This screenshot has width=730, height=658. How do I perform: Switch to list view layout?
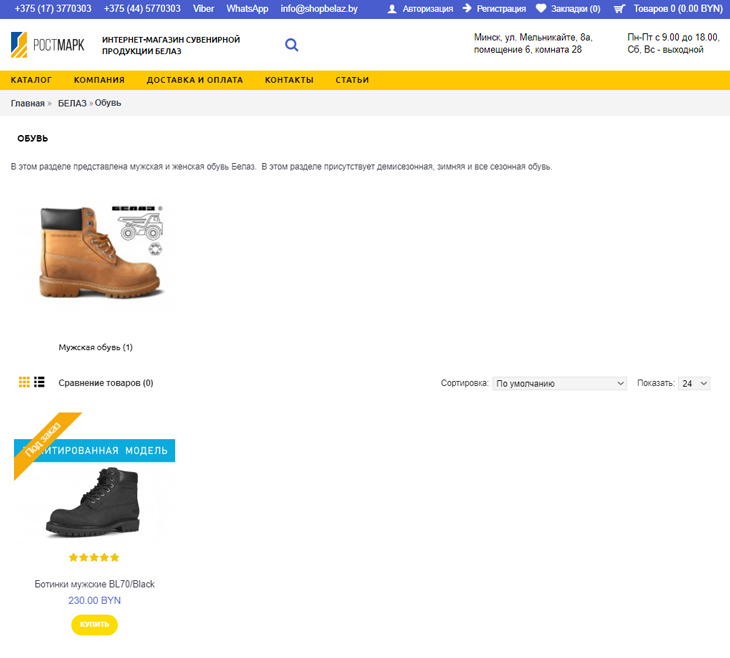(39, 382)
